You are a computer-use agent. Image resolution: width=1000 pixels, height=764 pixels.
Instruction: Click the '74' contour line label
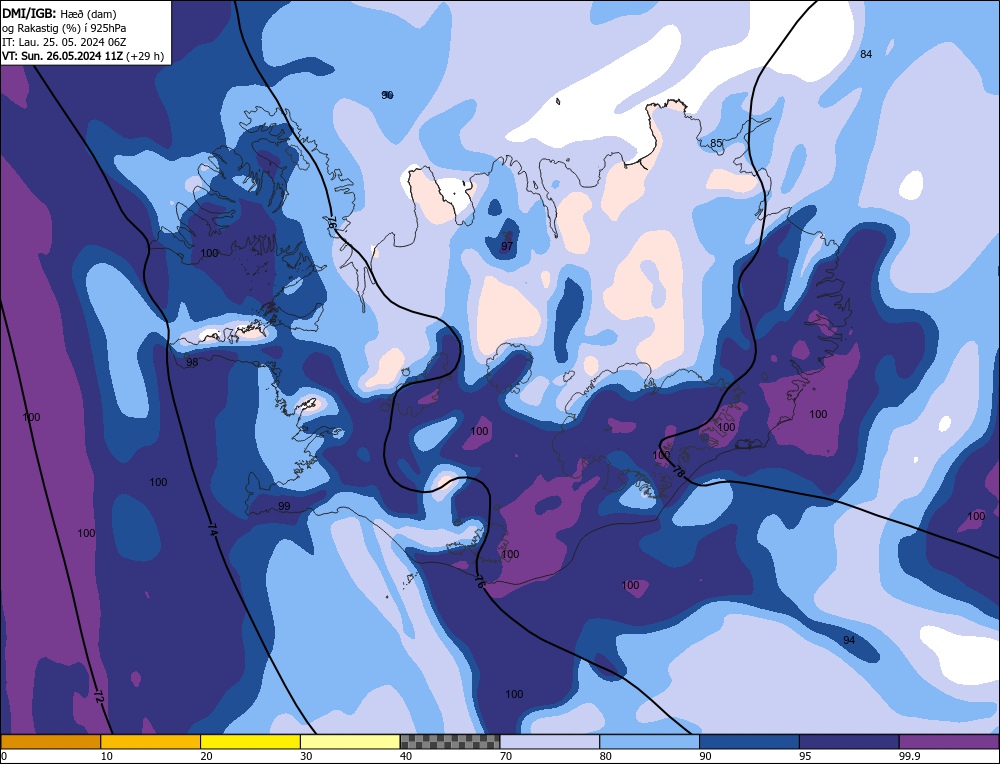point(213,529)
